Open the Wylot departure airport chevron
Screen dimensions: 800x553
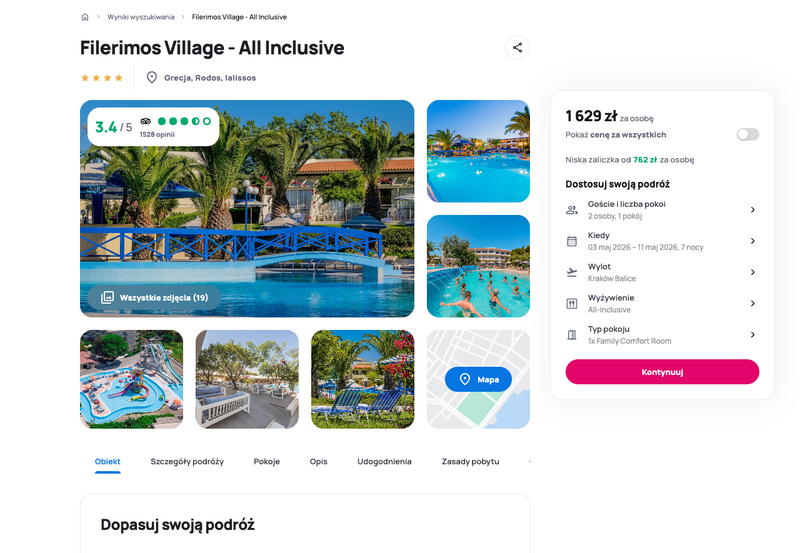click(x=753, y=272)
